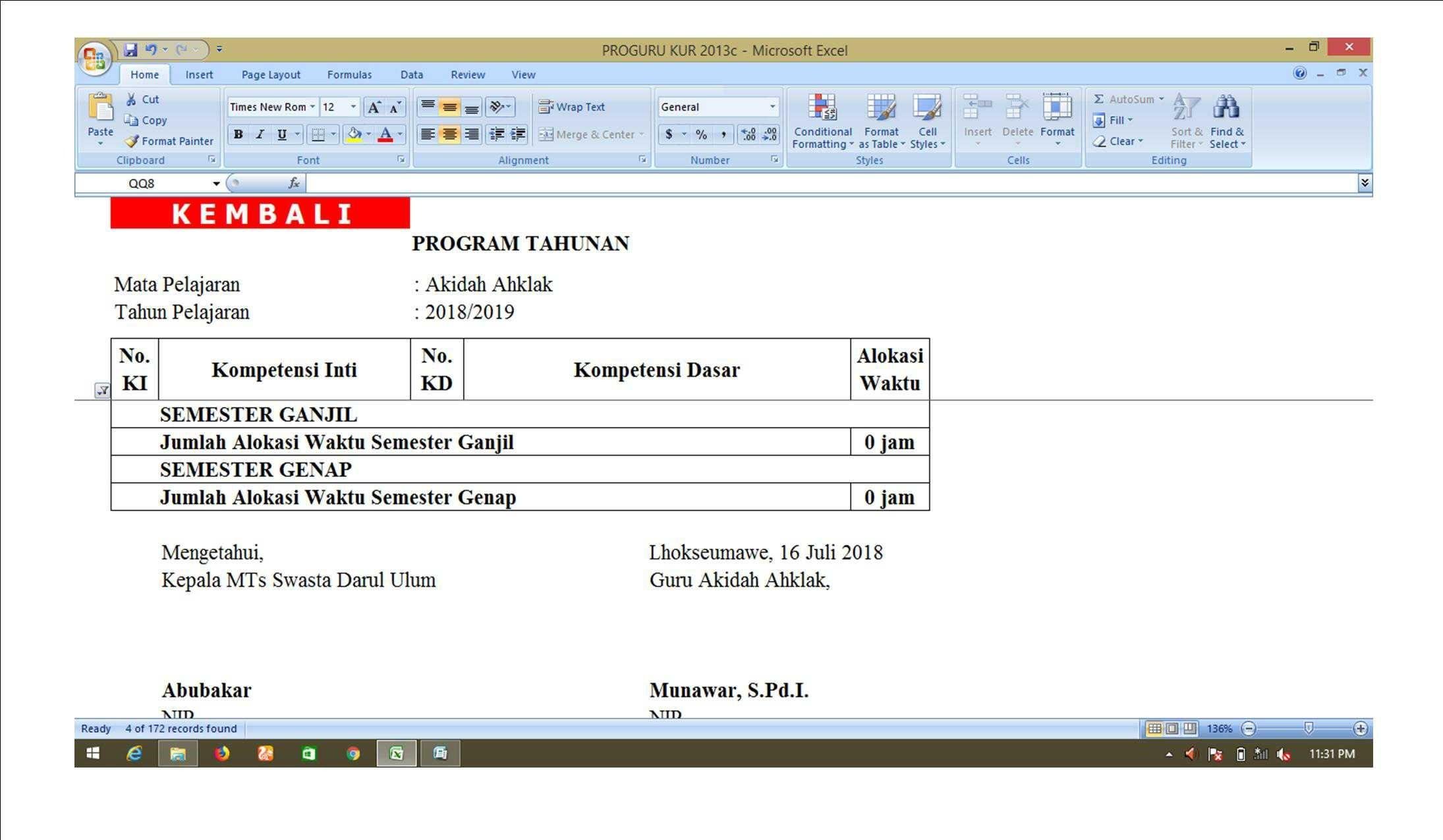Click the red KEMBALI button
Screen dimensions: 1443x840
point(260,213)
